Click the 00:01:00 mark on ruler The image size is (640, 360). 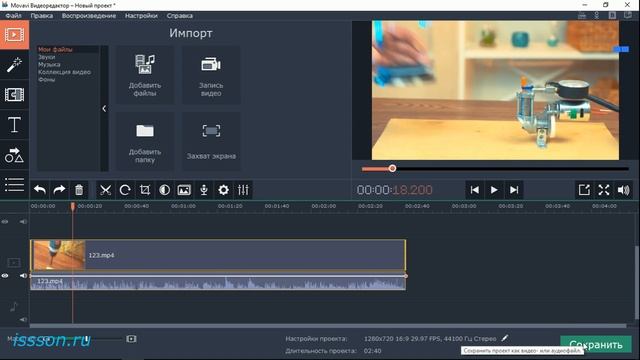tap(183, 206)
